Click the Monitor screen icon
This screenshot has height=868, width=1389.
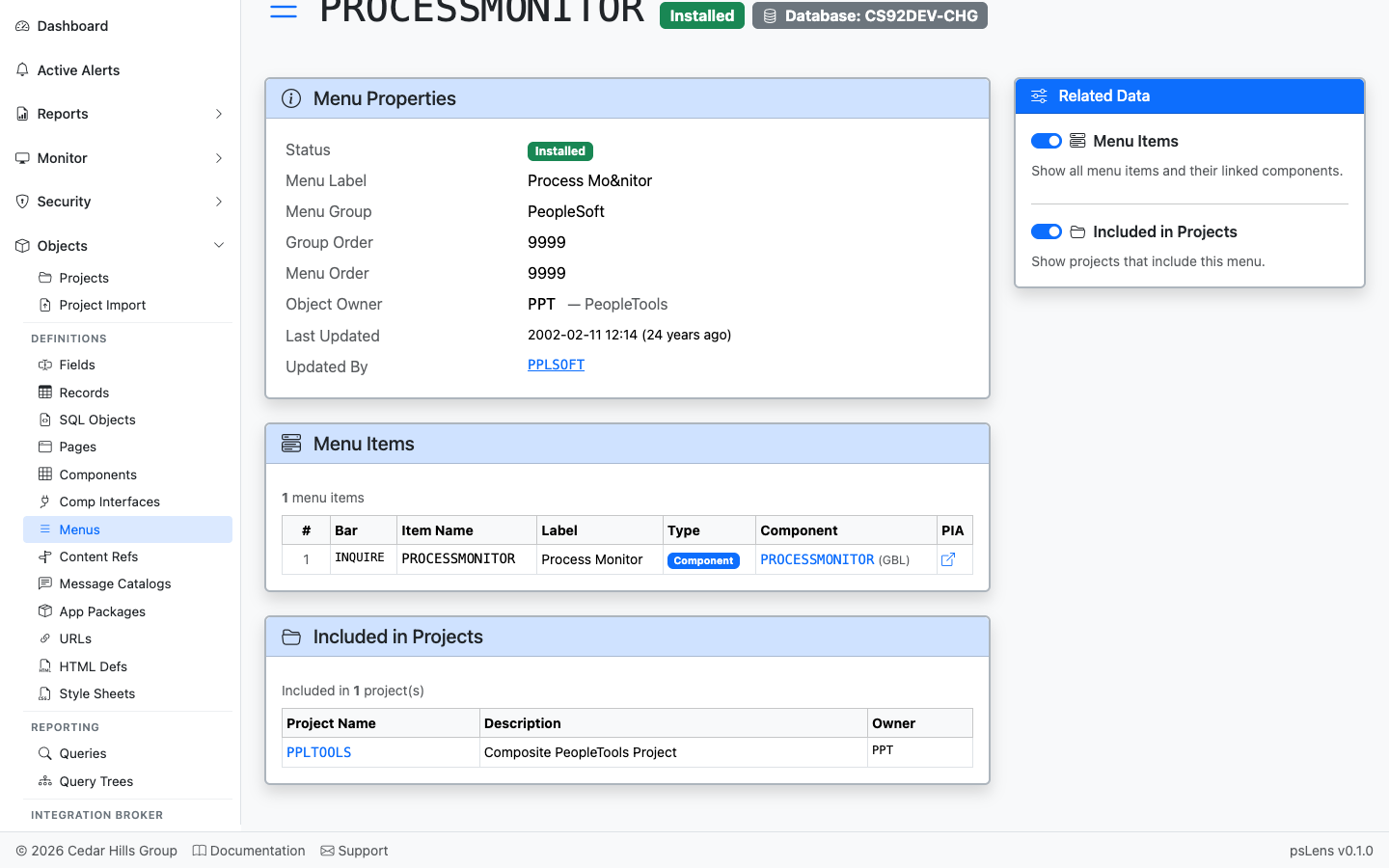pos(22,158)
